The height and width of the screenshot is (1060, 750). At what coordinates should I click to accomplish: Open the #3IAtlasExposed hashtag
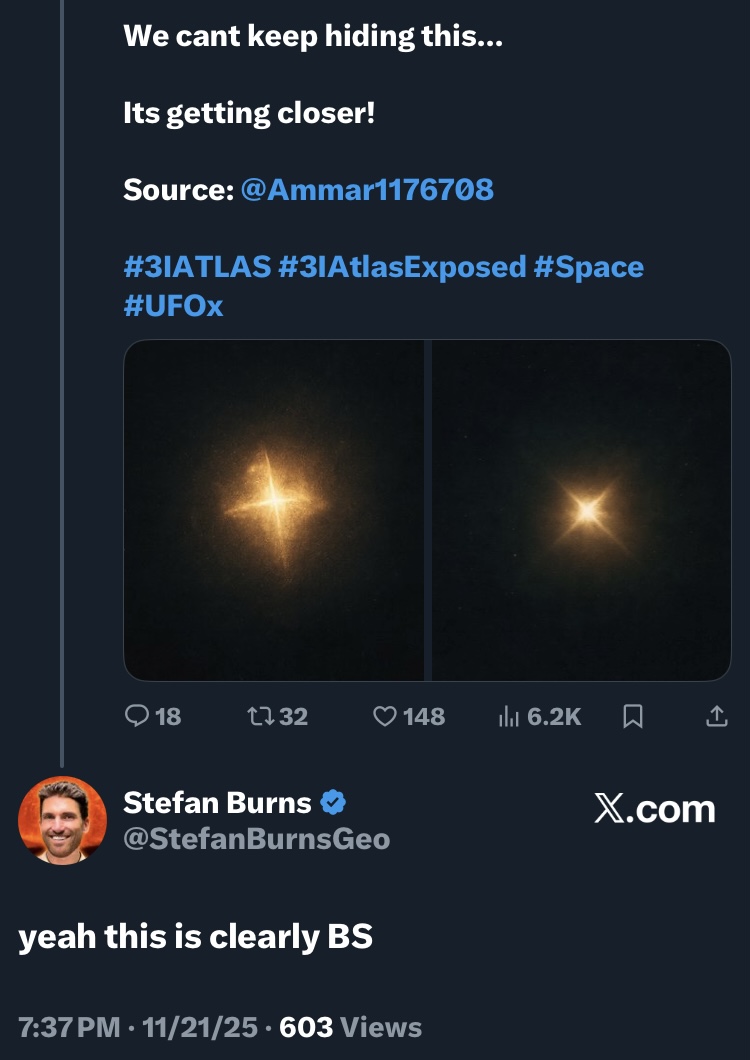tap(402, 267)
